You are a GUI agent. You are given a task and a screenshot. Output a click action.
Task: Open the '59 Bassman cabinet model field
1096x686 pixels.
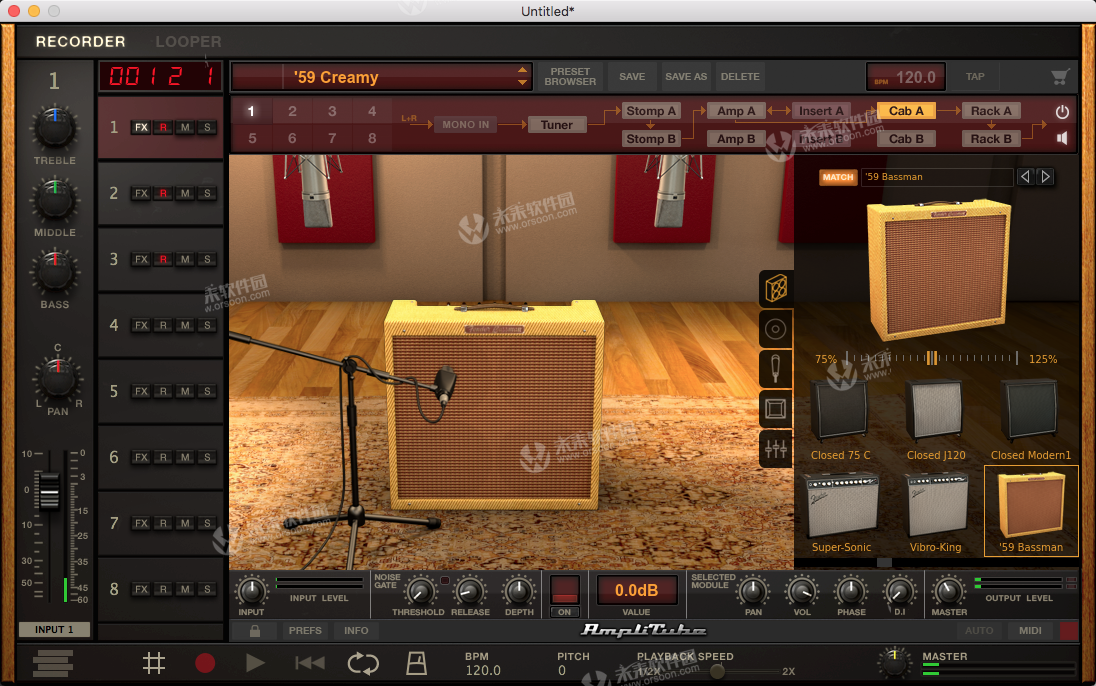937,177
